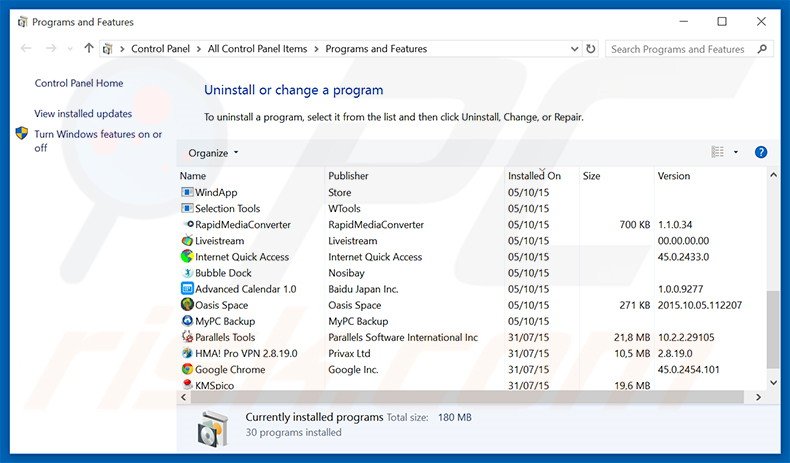Image resolution: width=790 pixels, height=463 pixels.
Task: Select the Liveistream entry name
Action: pyautogui.click(x=220, y=241)
